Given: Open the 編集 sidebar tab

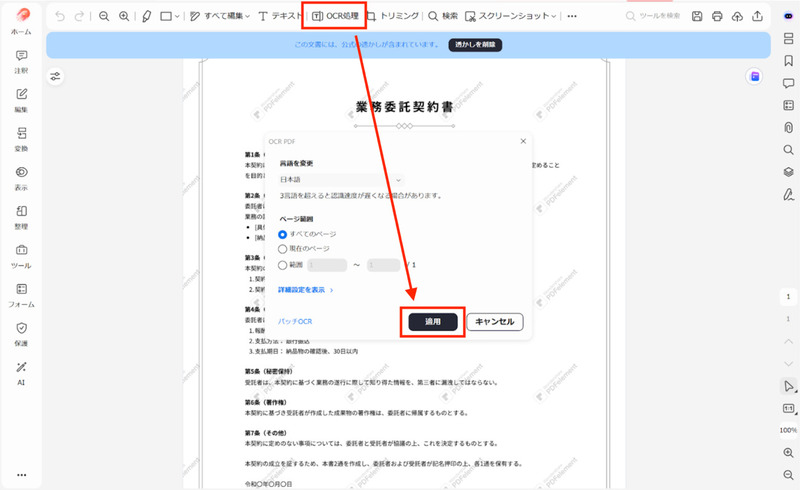Looking at the screenshot, I should (21, 101).
